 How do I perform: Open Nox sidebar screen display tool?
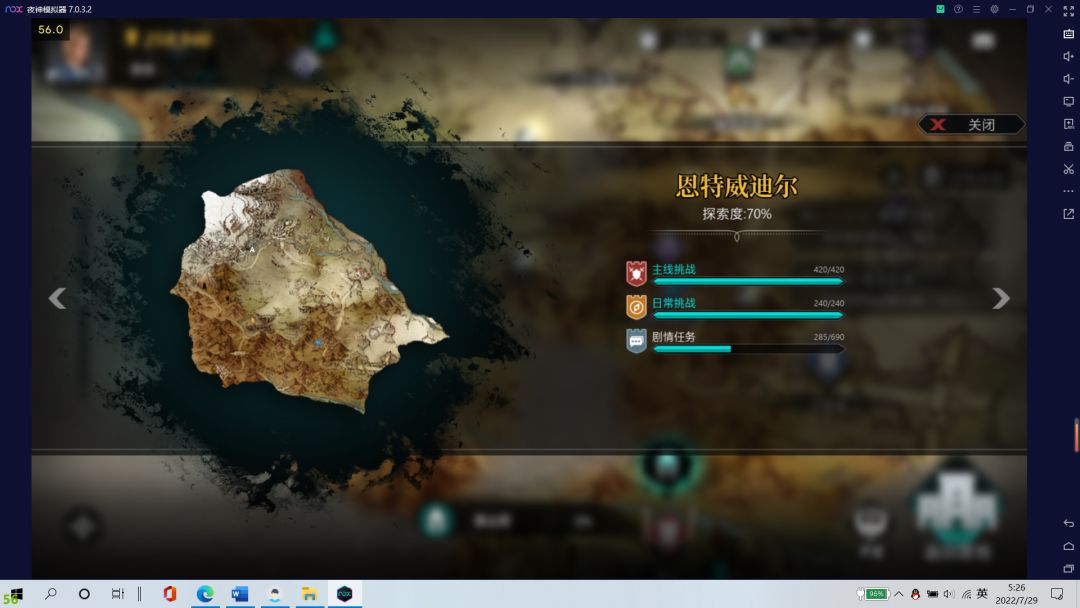click(x=1068, y=102)
